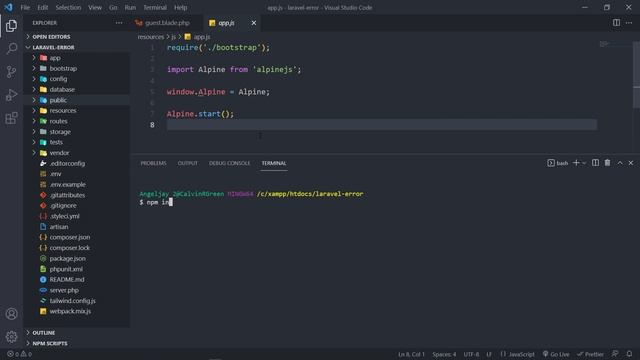Expand the public folder
The width and height of the screenshot is (640, 360).
click(77, 100)
